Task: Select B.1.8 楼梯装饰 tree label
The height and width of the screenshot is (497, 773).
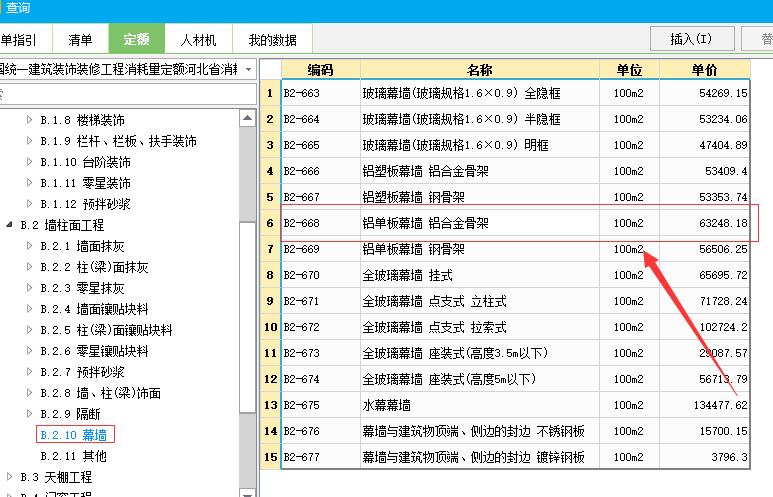Action: 82,120
